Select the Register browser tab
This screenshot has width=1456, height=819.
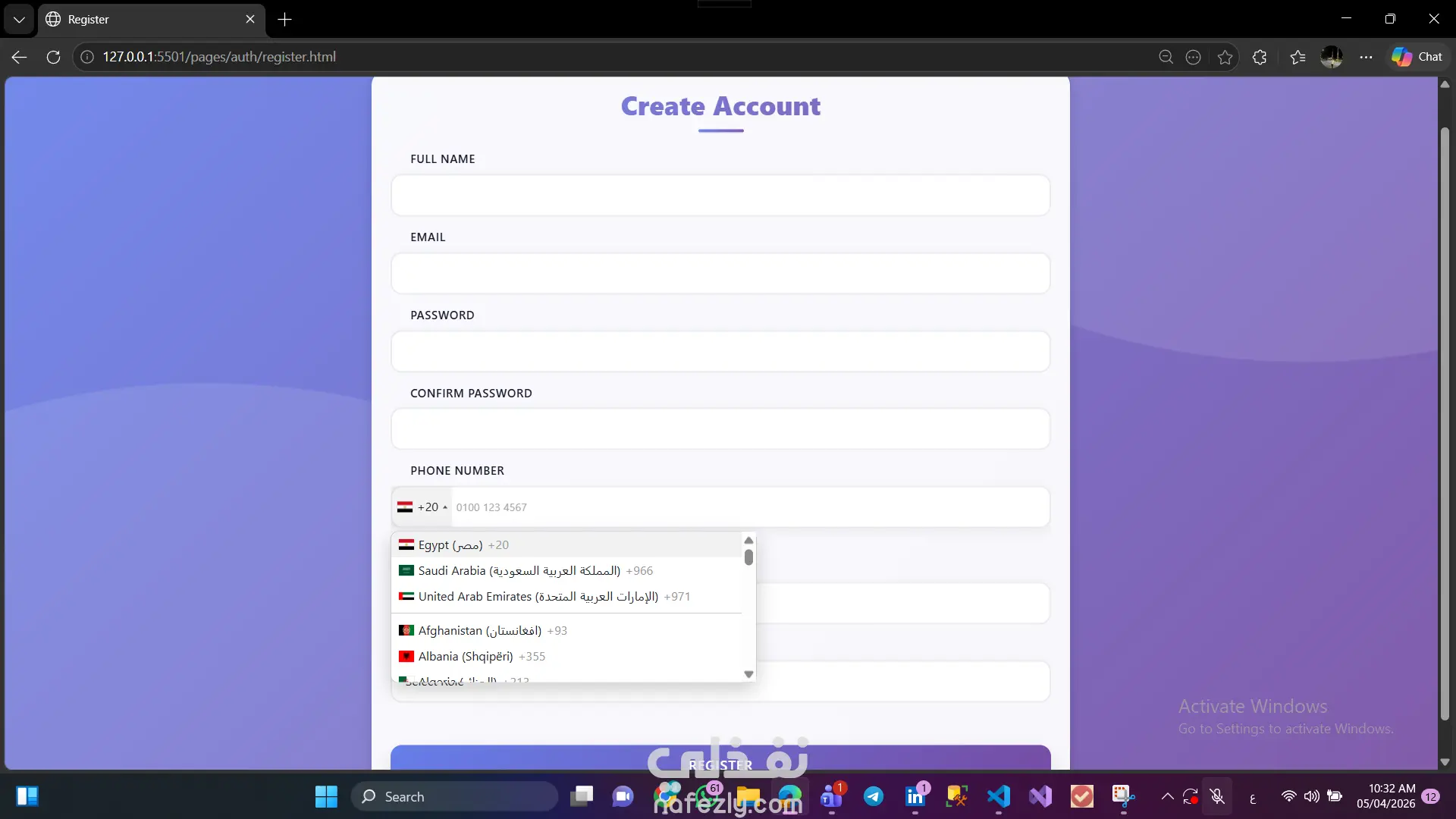[x=152, y=19]
